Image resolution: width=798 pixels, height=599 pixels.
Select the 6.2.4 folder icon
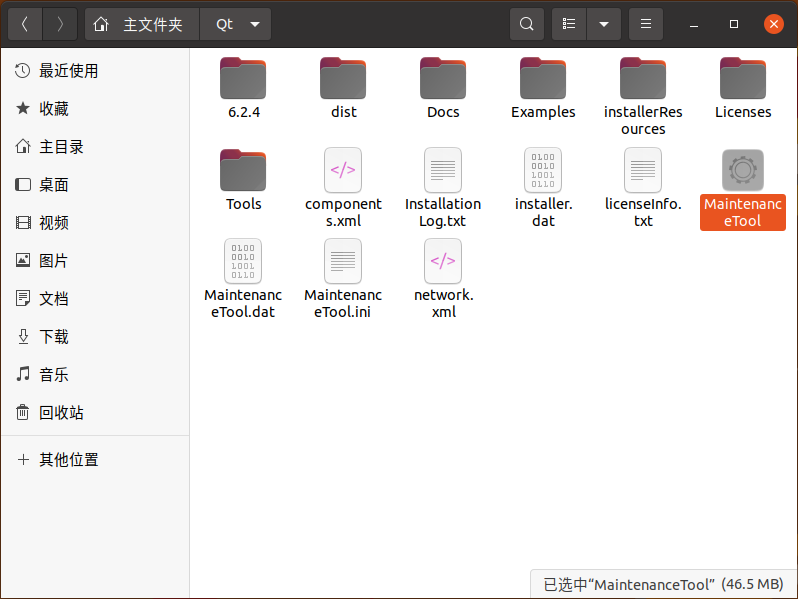(243, 78)
